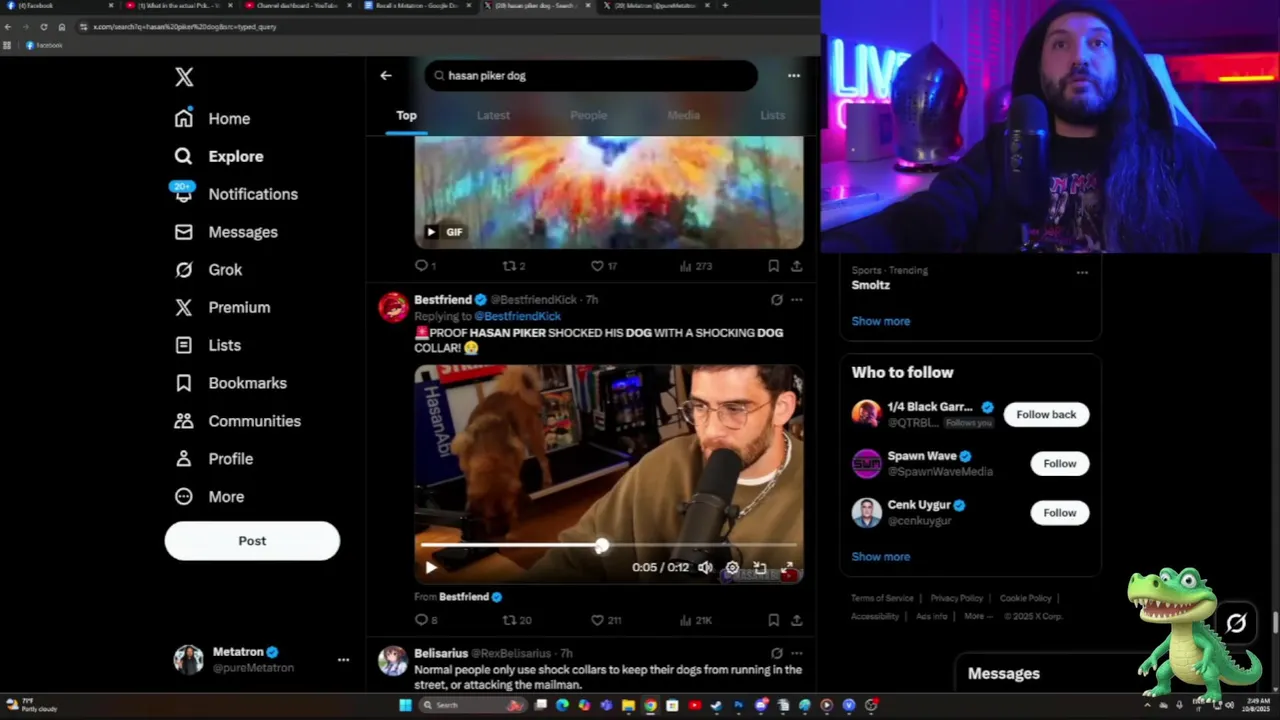This screenshot has width=1280, height=720.
Task: Play the Hasan Piker dog video
Action: point(431,567)
